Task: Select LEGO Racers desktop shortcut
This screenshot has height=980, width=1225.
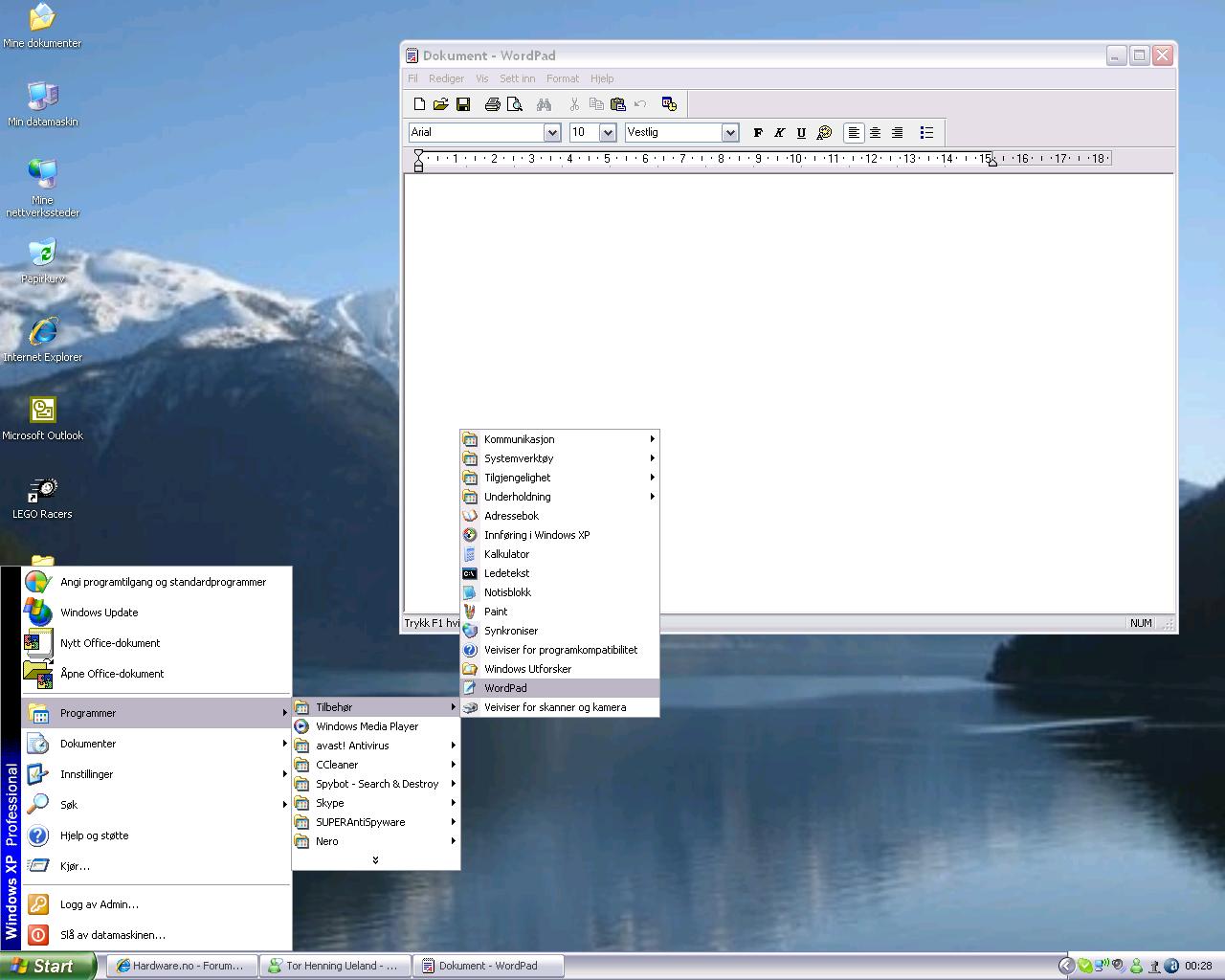Action: coord(42,497)
